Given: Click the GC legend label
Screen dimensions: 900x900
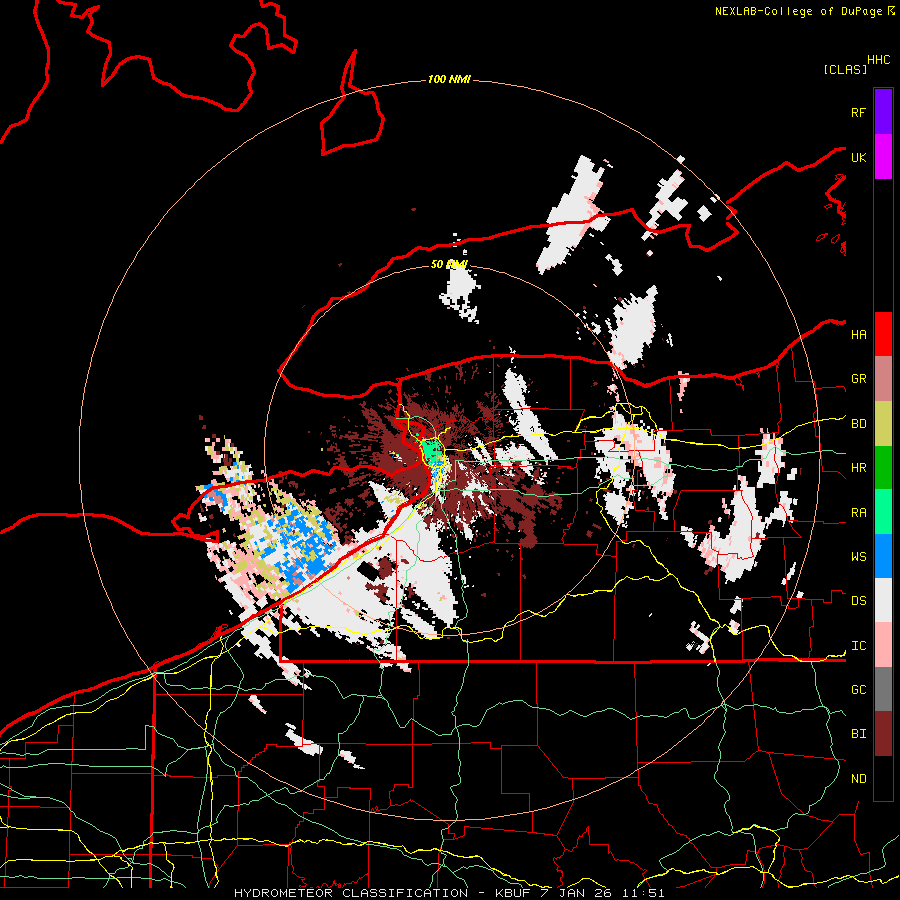Looking at the screenshot, I should pyautogui.click(x=858, y=690).
